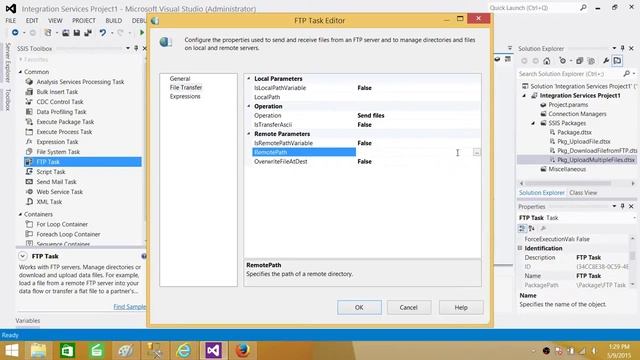The height and width of the screenshot is (360, 640).
Task: Select Expressions page in editor
Action: (x=185, y=96)
